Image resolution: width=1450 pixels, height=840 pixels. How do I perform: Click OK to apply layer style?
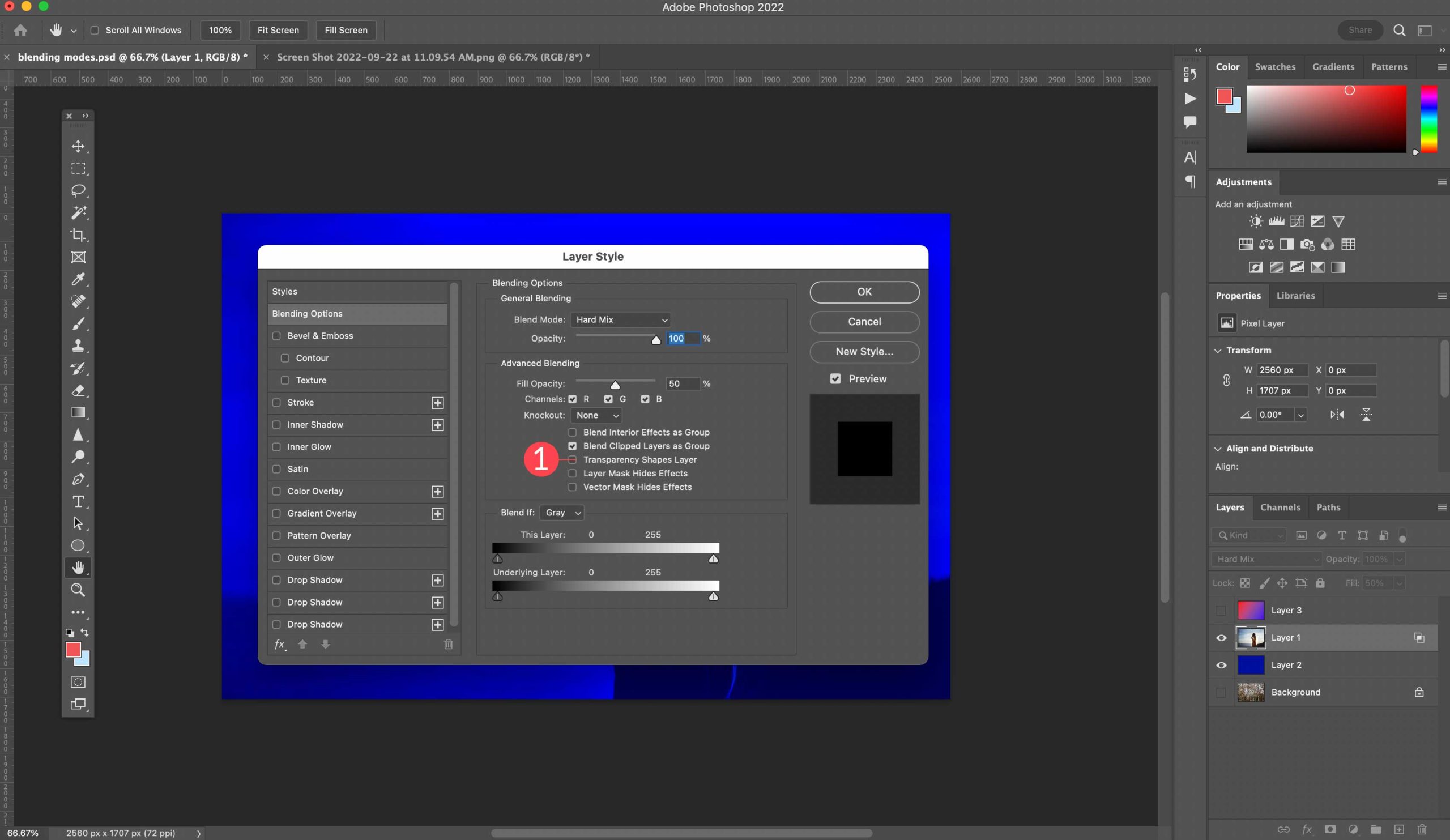[x=865, y=291]
